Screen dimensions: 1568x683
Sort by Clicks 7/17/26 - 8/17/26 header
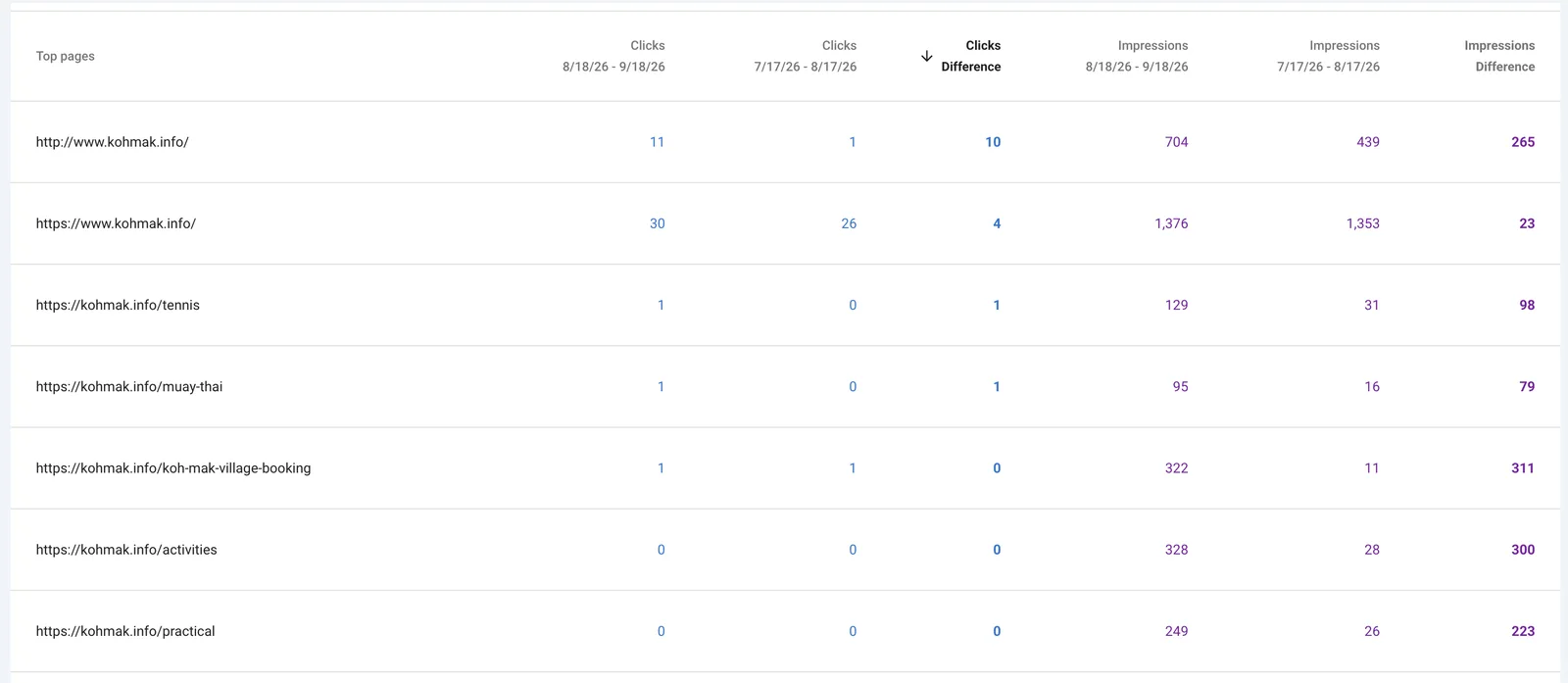805,56
